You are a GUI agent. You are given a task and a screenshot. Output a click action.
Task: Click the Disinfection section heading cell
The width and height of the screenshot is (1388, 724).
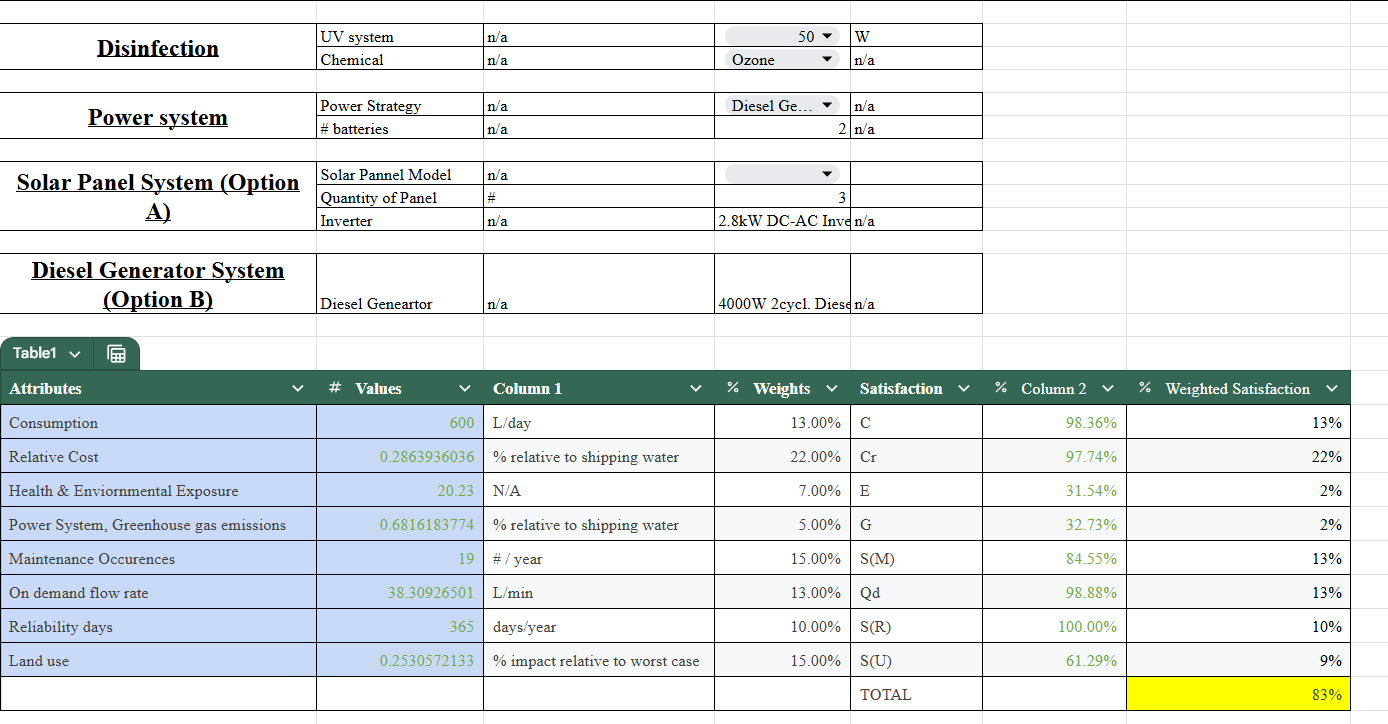click(158, 48)
